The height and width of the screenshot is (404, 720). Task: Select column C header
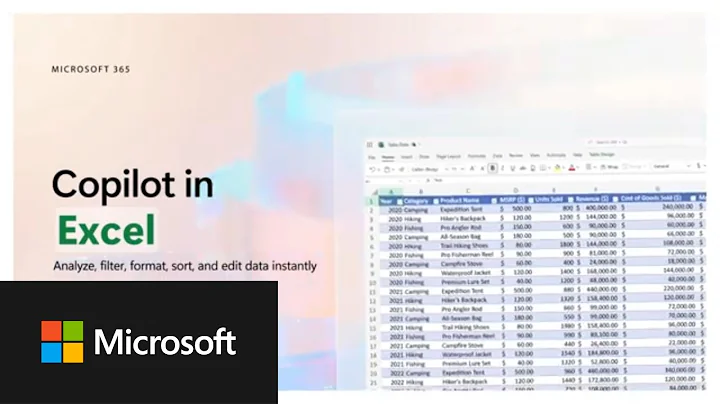tap(468, 191)
